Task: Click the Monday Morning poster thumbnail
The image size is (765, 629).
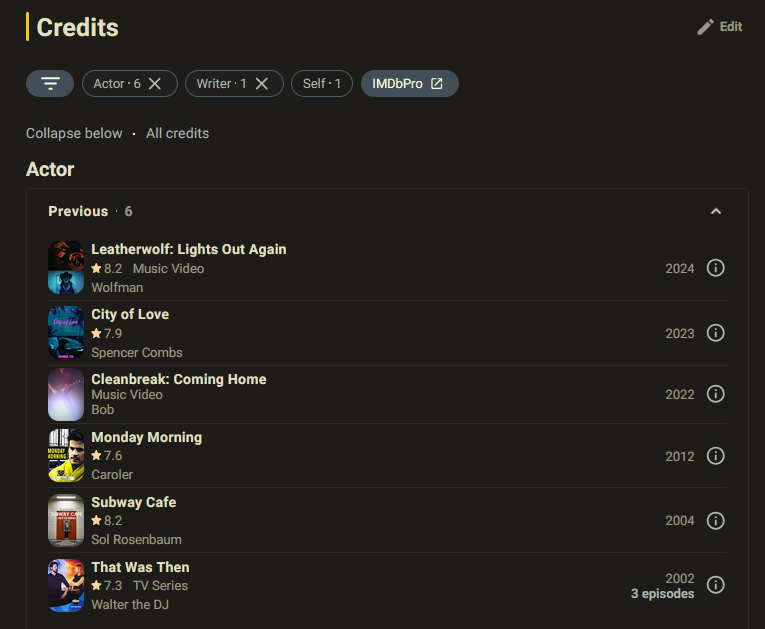Action: click(66, 455)
